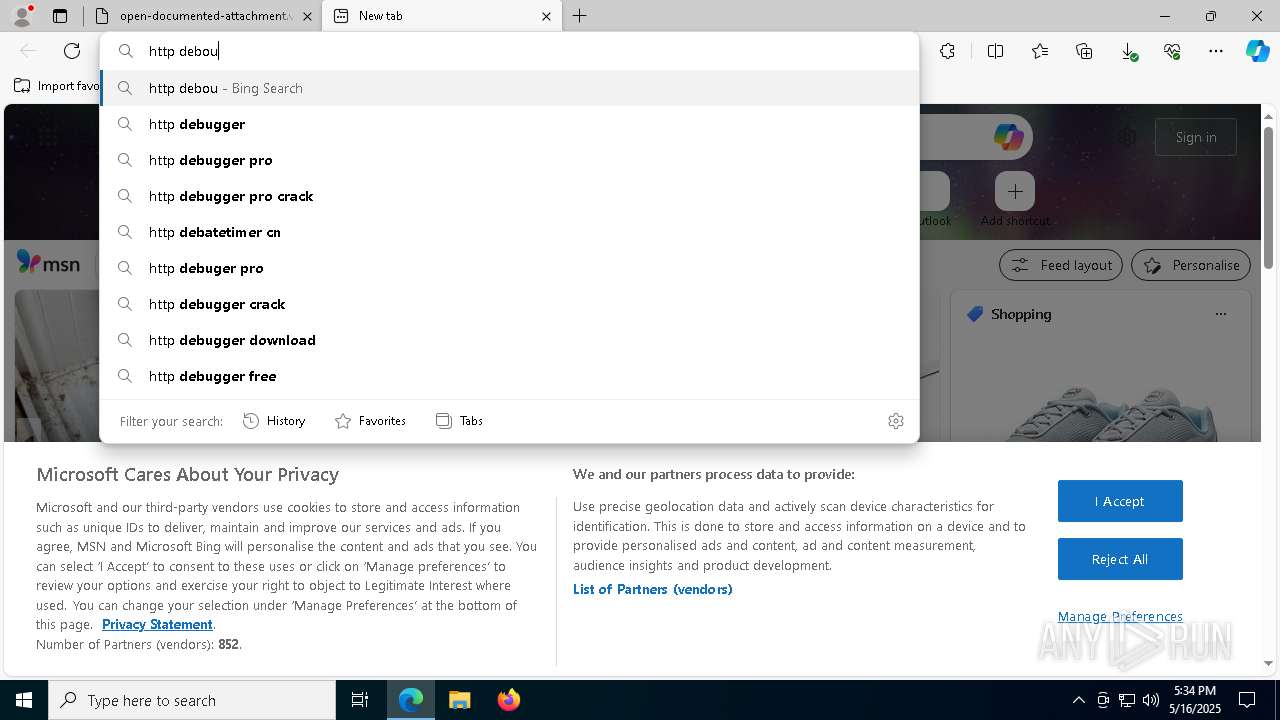1280x720 pixels.
Task: Open the Copilot sidebar icon
Action: [x=1257, y=51]
